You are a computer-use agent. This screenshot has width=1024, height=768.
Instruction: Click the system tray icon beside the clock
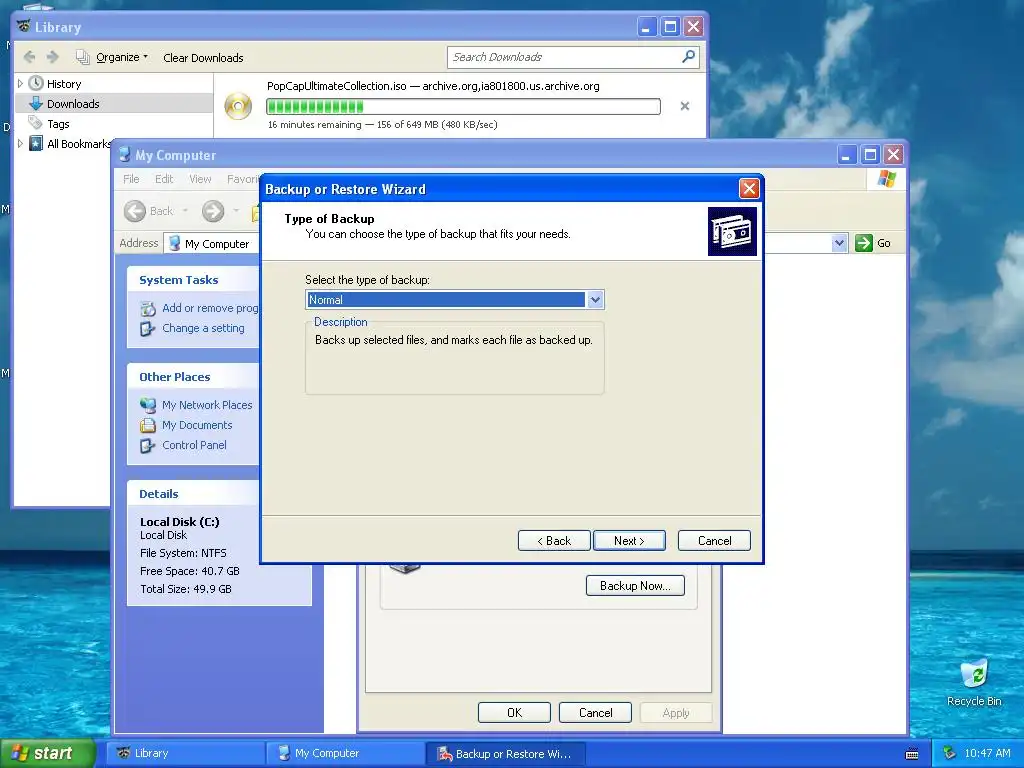tap(949, 753)
